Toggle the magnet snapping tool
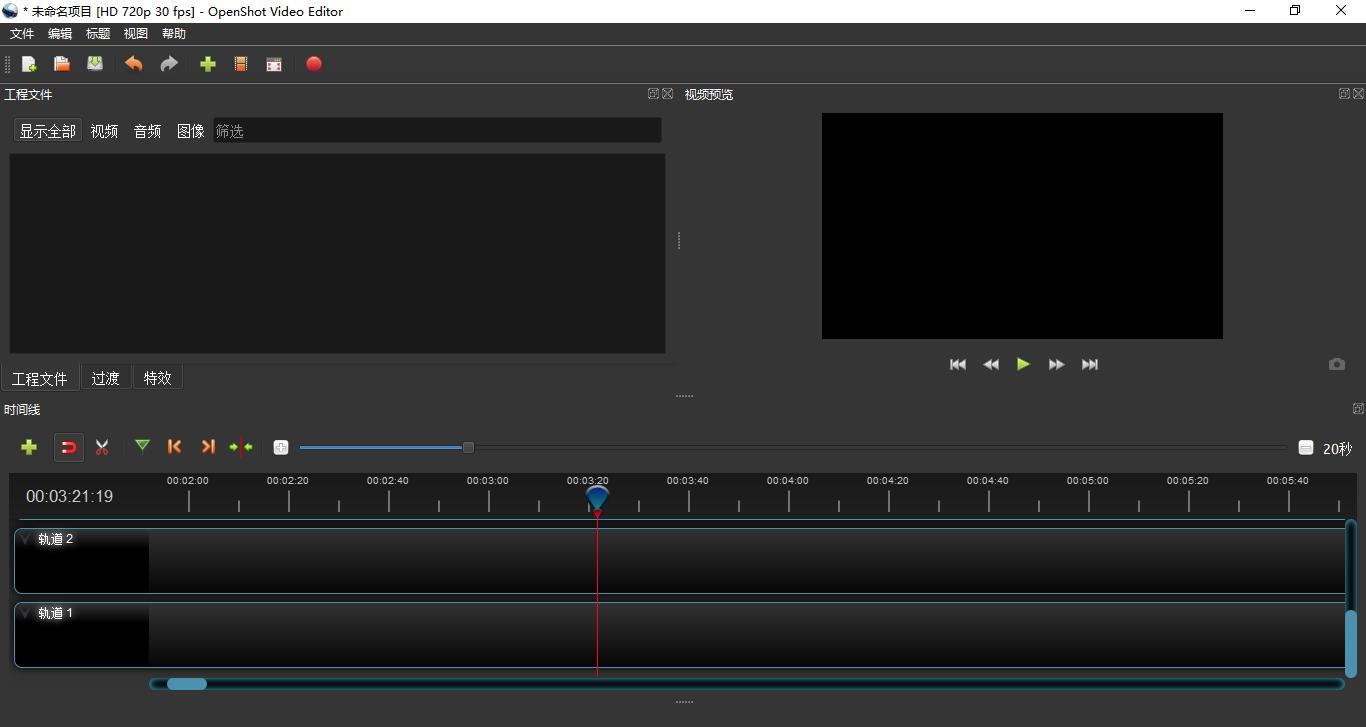The height and width of the screenshot is (727, 1366). click(68, 447)
